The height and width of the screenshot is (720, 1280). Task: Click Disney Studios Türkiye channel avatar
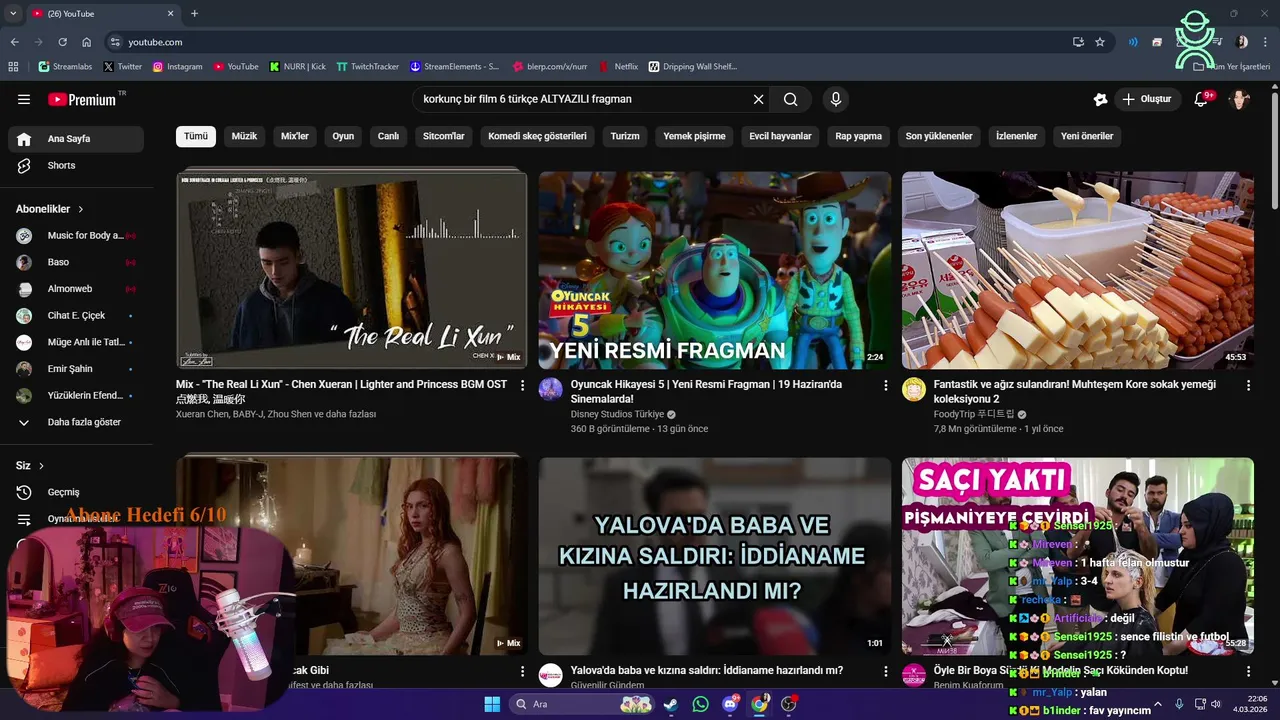point(551,390)
